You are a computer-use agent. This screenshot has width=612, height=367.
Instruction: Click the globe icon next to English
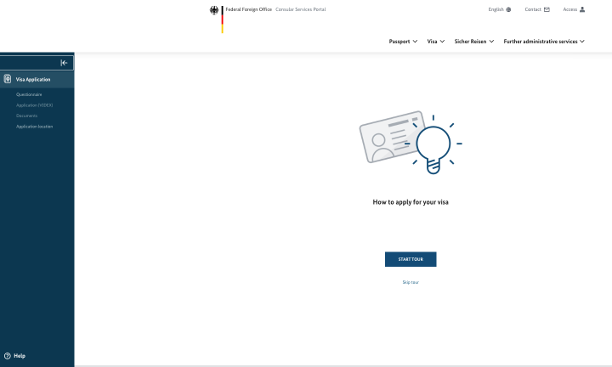(509, 9)
